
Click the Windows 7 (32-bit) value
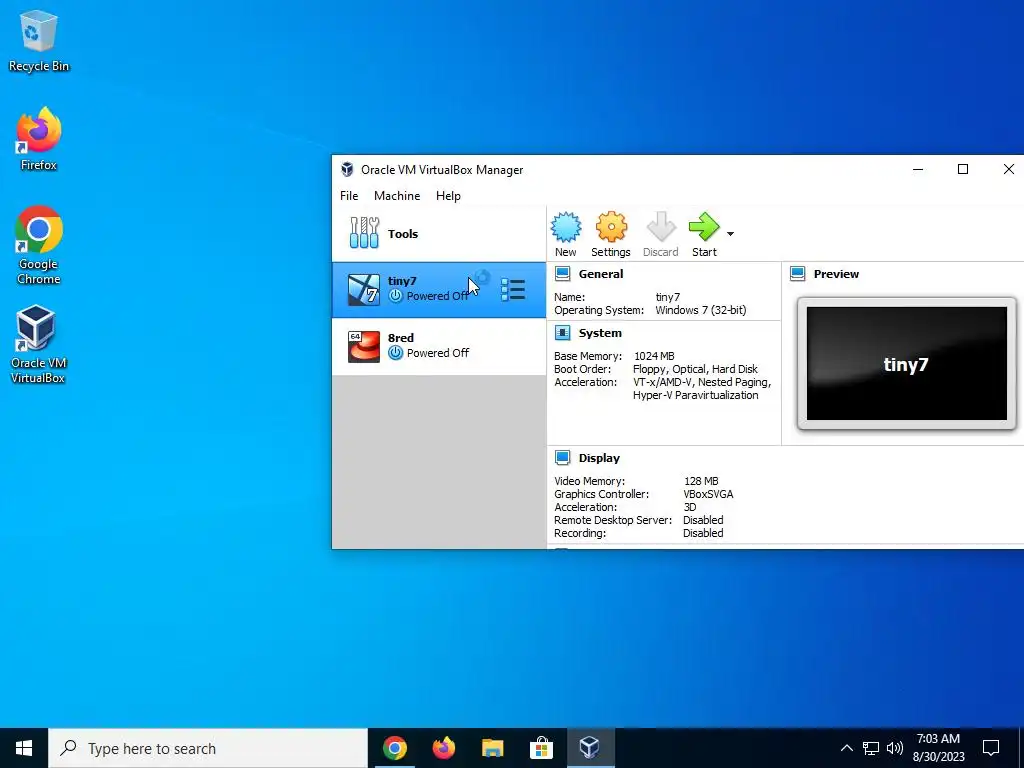(x=701, y=310)
